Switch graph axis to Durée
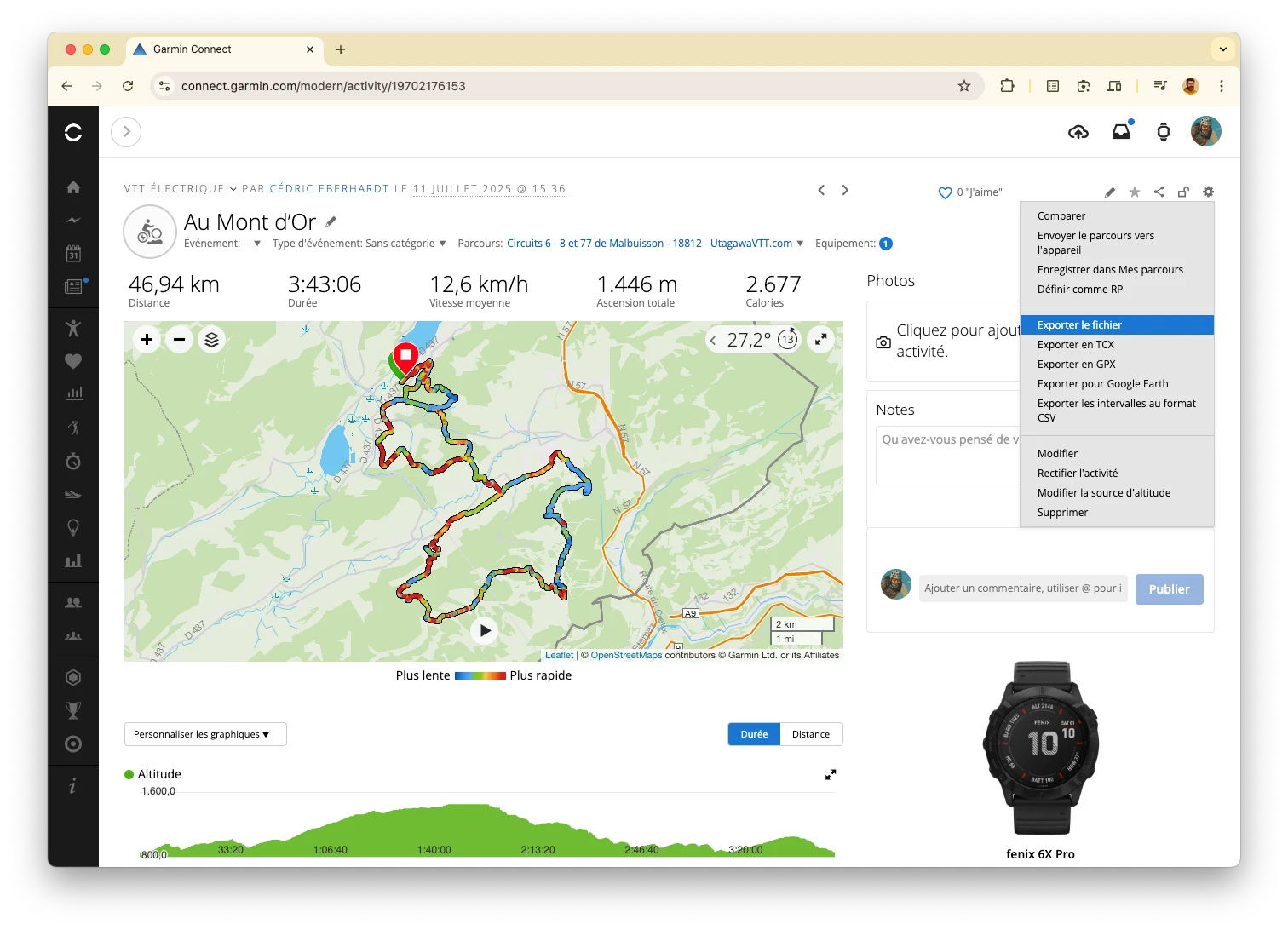The height and width of the screenshot is (930, 1288). [x=754, y=734]
